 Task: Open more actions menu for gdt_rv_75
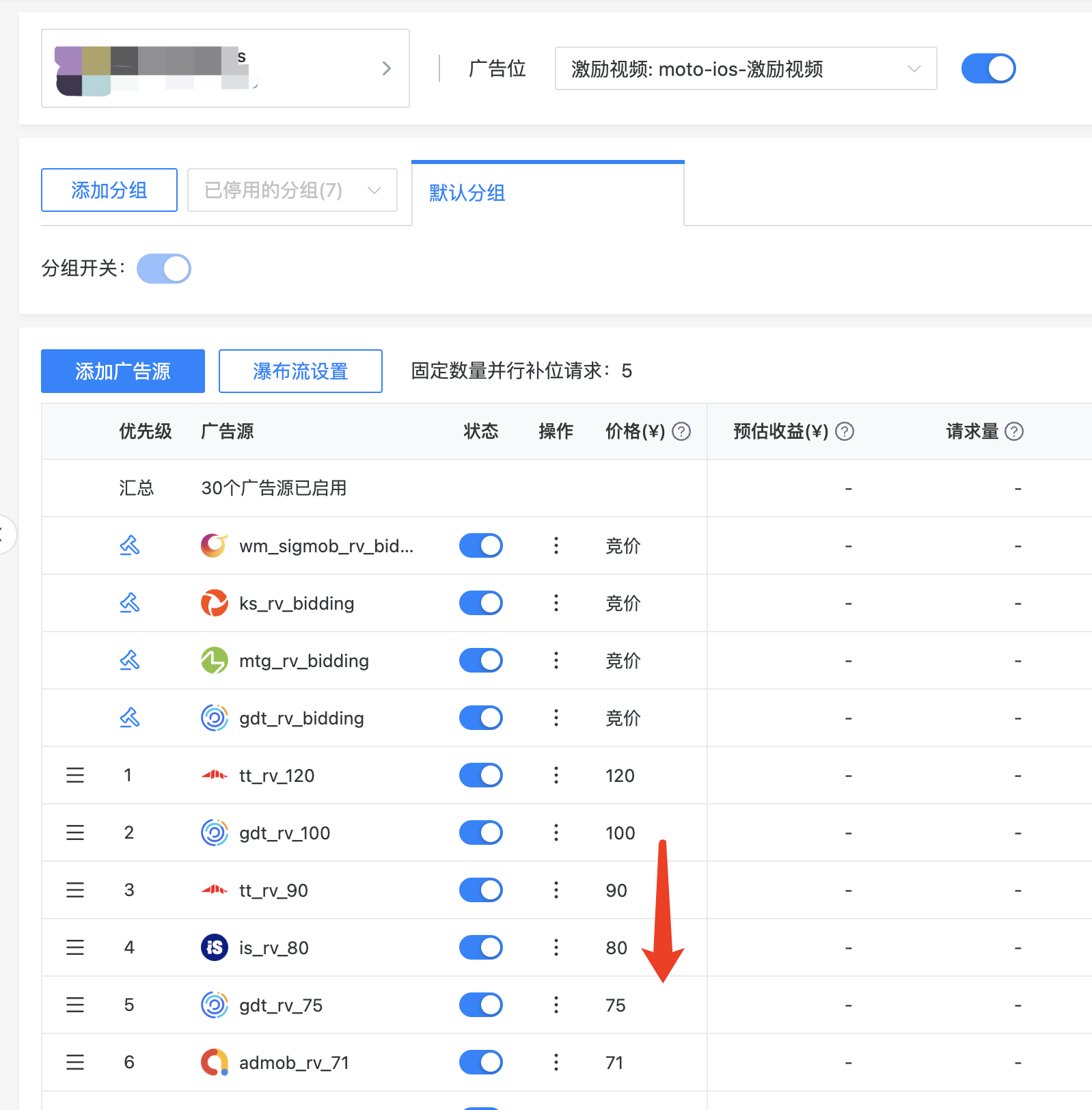(x=556, y=1005)
